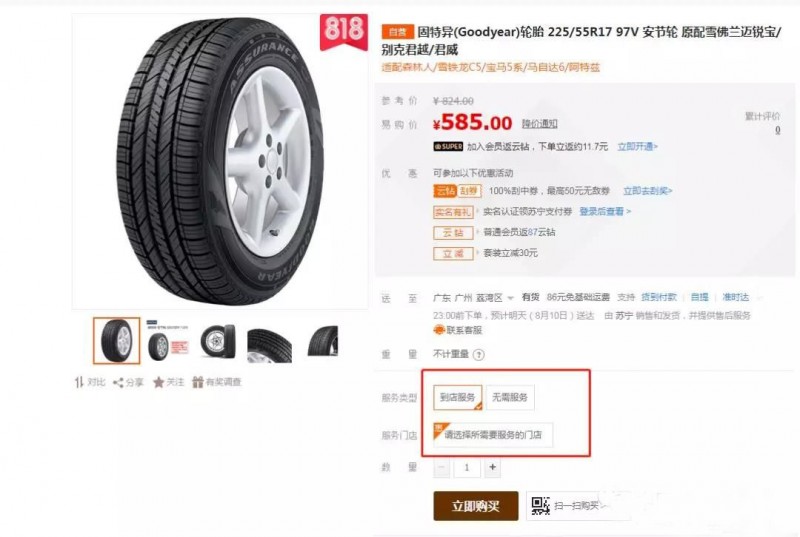The height and width of the screenshot is (537, 800).
Task: Click the 立即购买 buy now button
Action: coord(476,506)
